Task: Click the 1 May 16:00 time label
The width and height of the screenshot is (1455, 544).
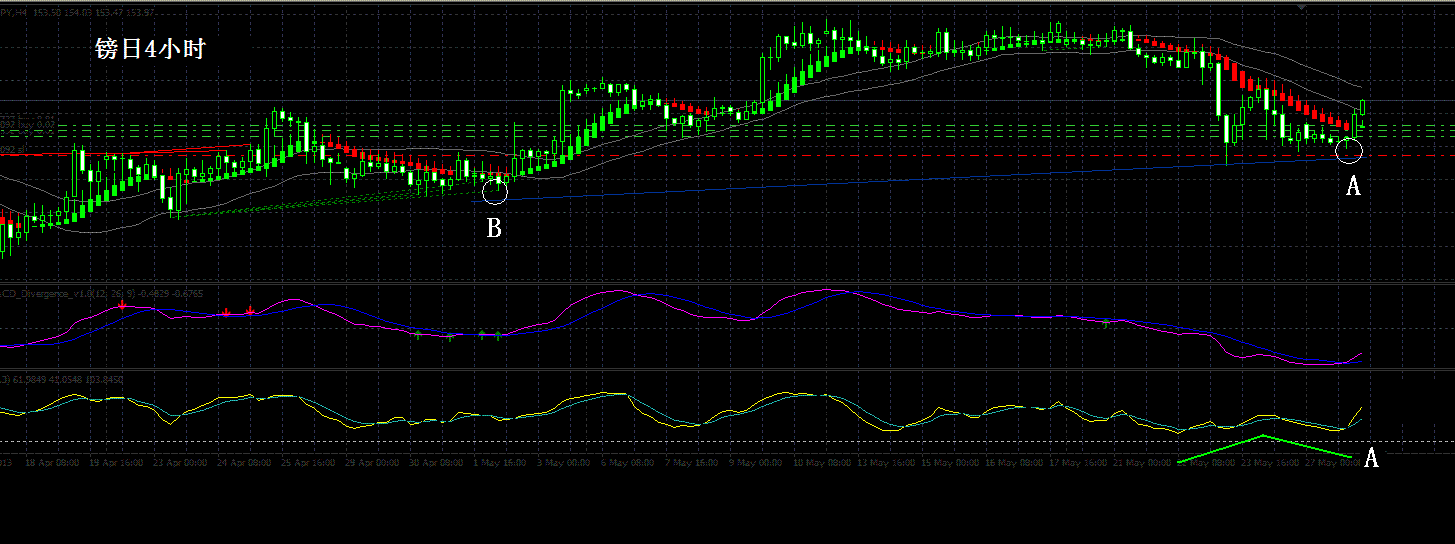Action: 500,462
